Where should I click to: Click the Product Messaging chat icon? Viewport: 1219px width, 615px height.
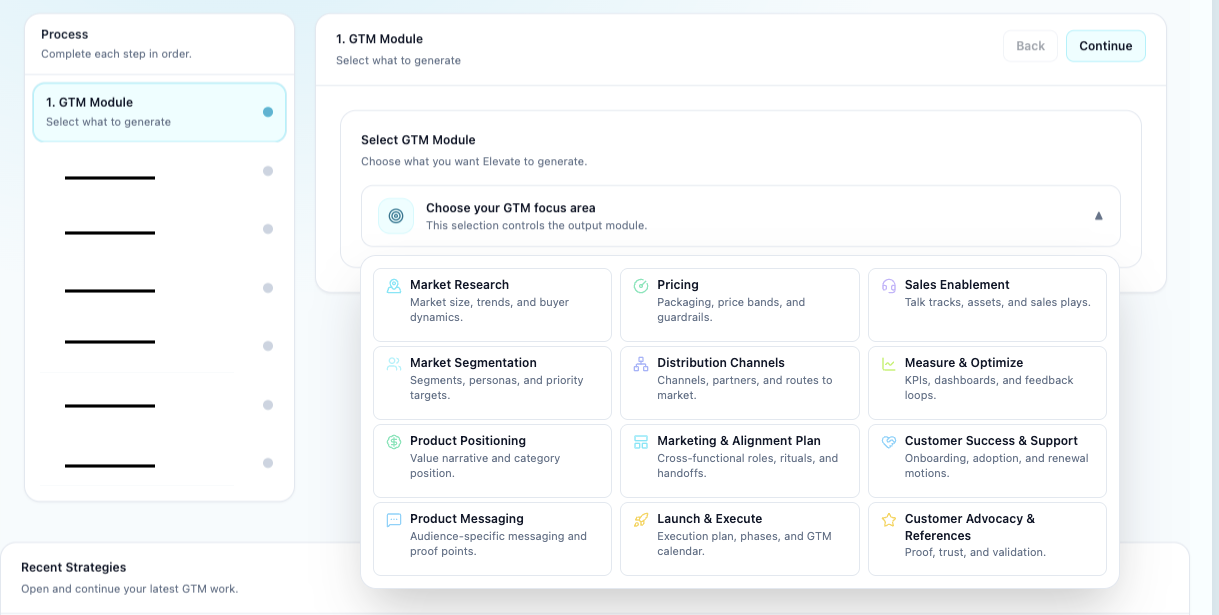point(393,519)
